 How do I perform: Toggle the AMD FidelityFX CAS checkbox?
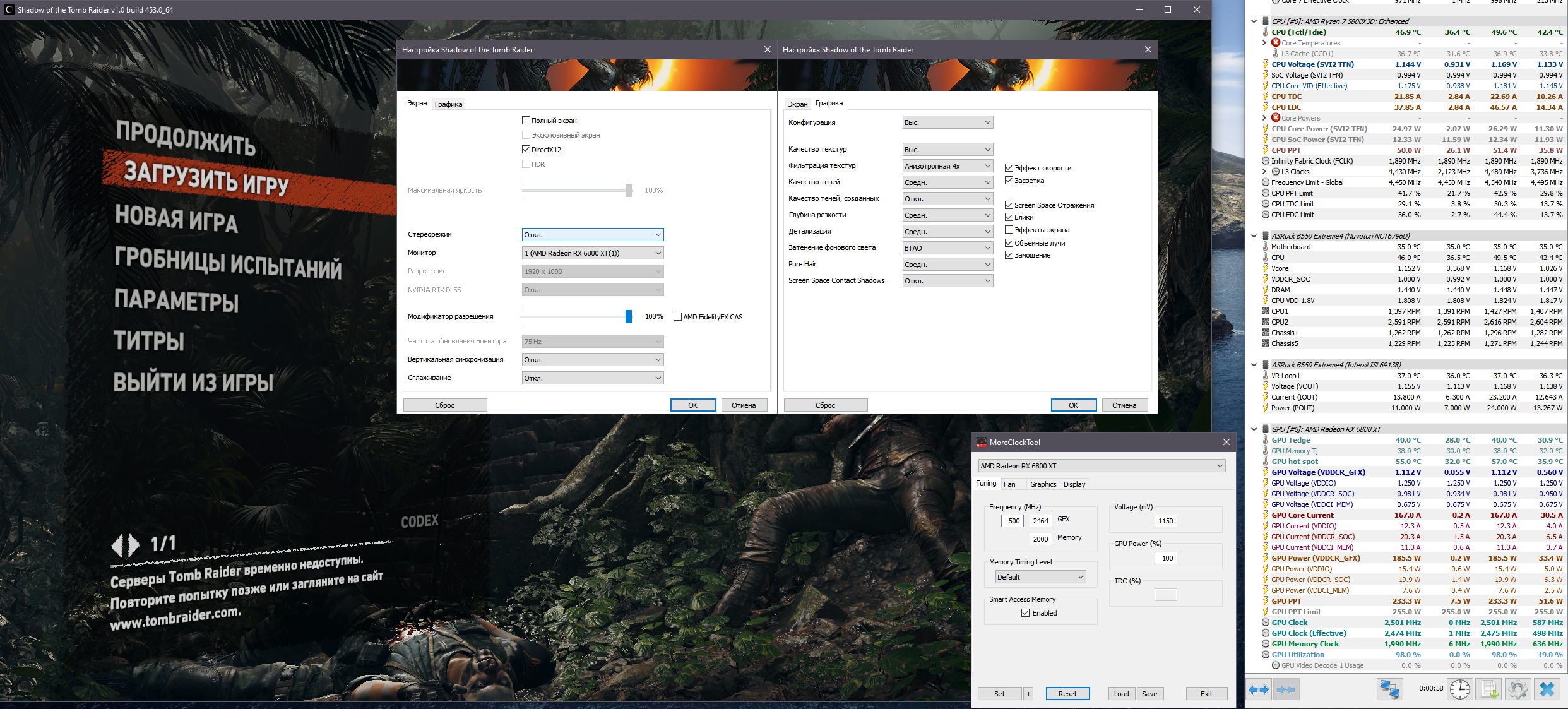click(x=677, y=317)
